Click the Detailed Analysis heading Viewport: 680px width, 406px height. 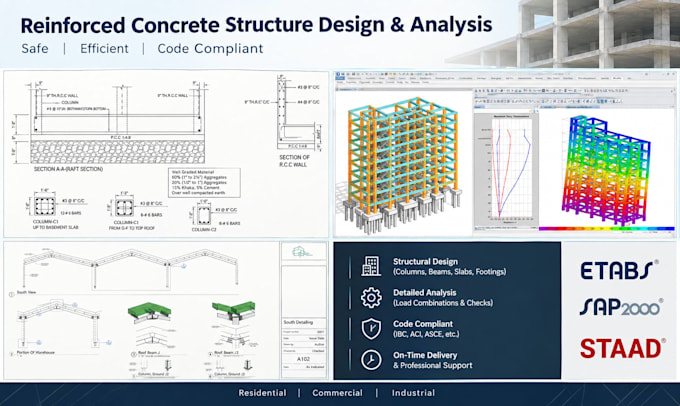point(425,293)
